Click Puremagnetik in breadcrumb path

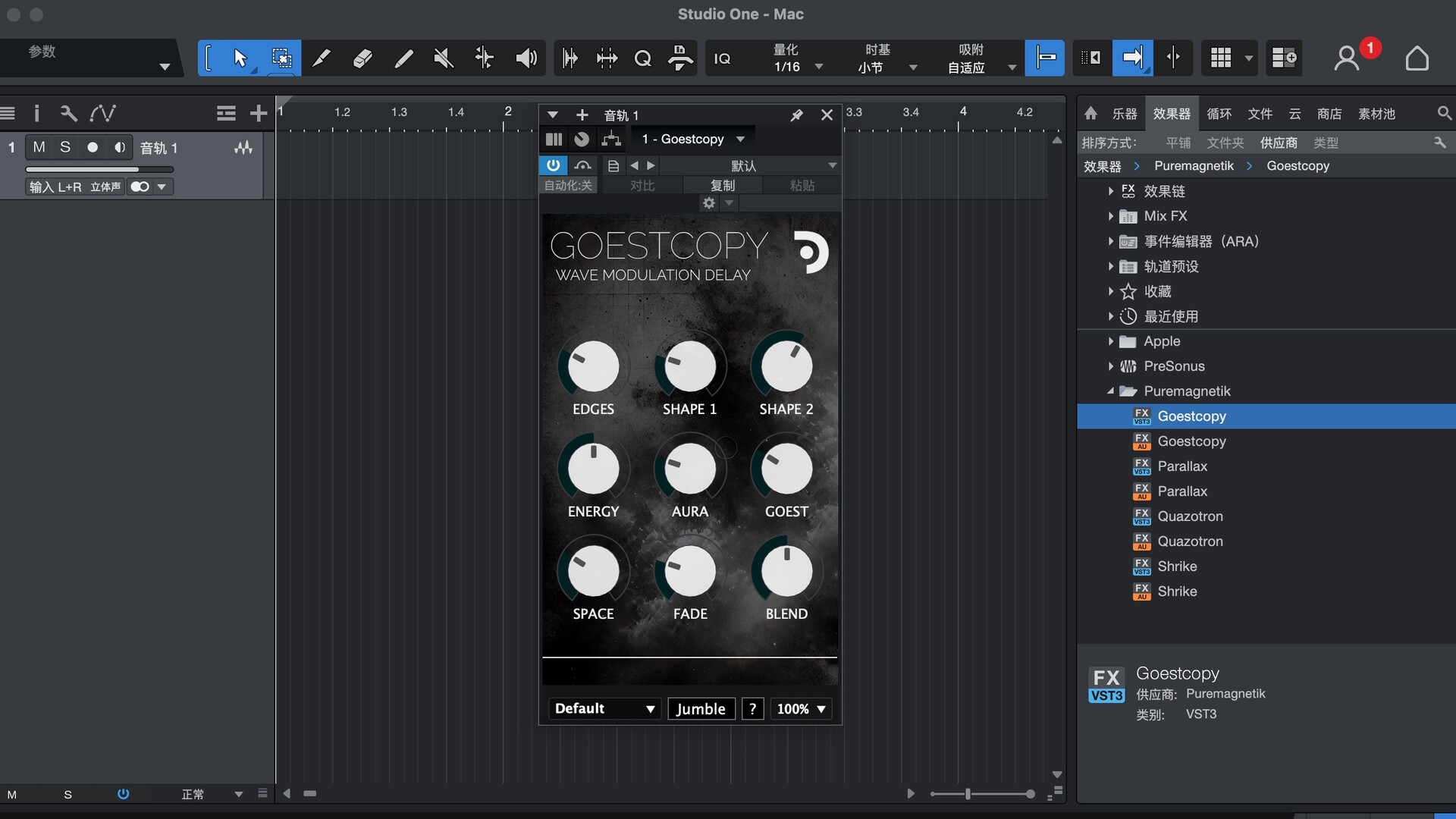[1194, 166]
